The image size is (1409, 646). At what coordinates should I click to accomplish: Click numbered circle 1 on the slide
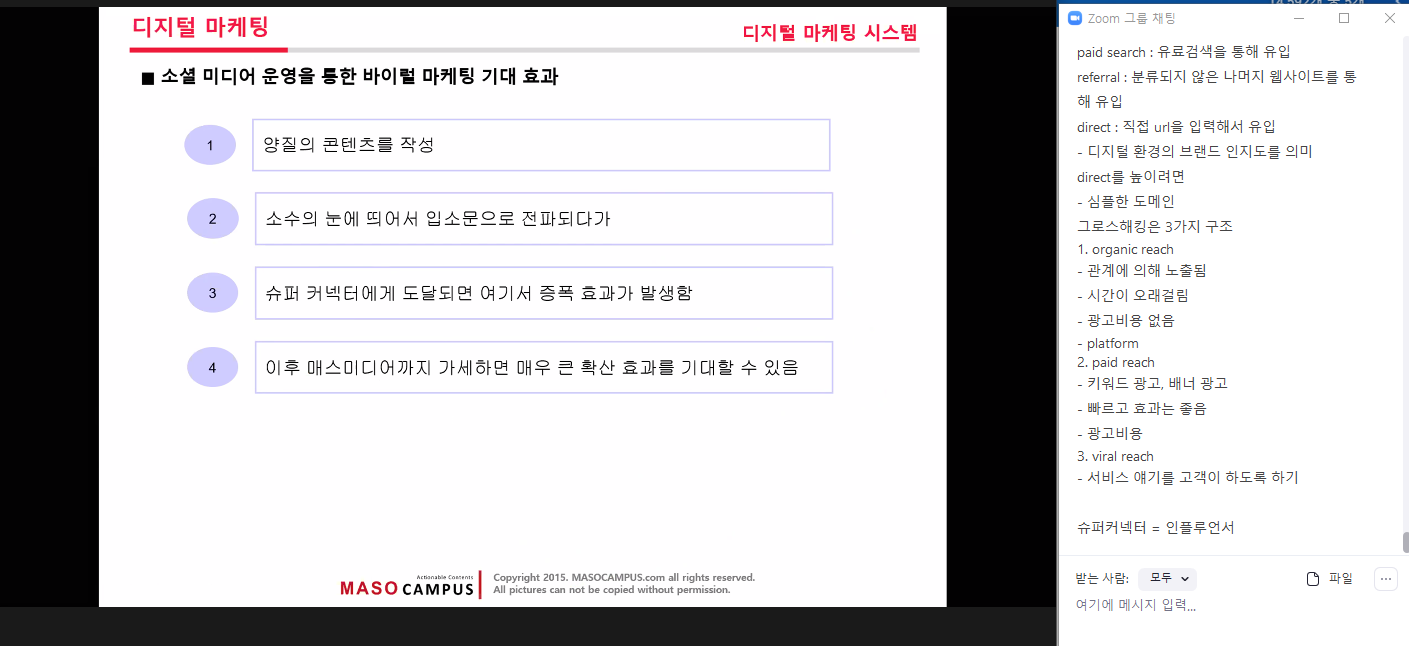(x=210, y=145)
